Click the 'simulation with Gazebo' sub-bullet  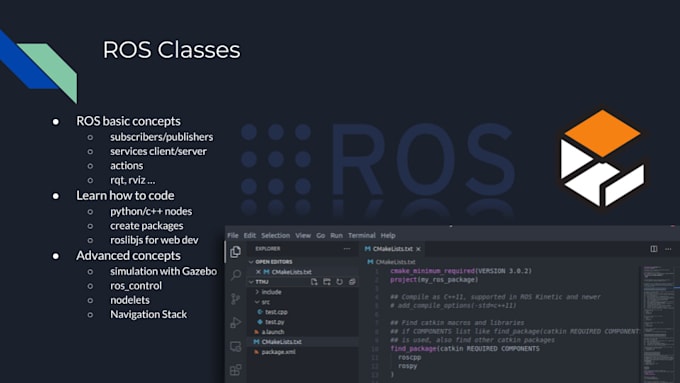pyautogui.click(x=163, y=271)
